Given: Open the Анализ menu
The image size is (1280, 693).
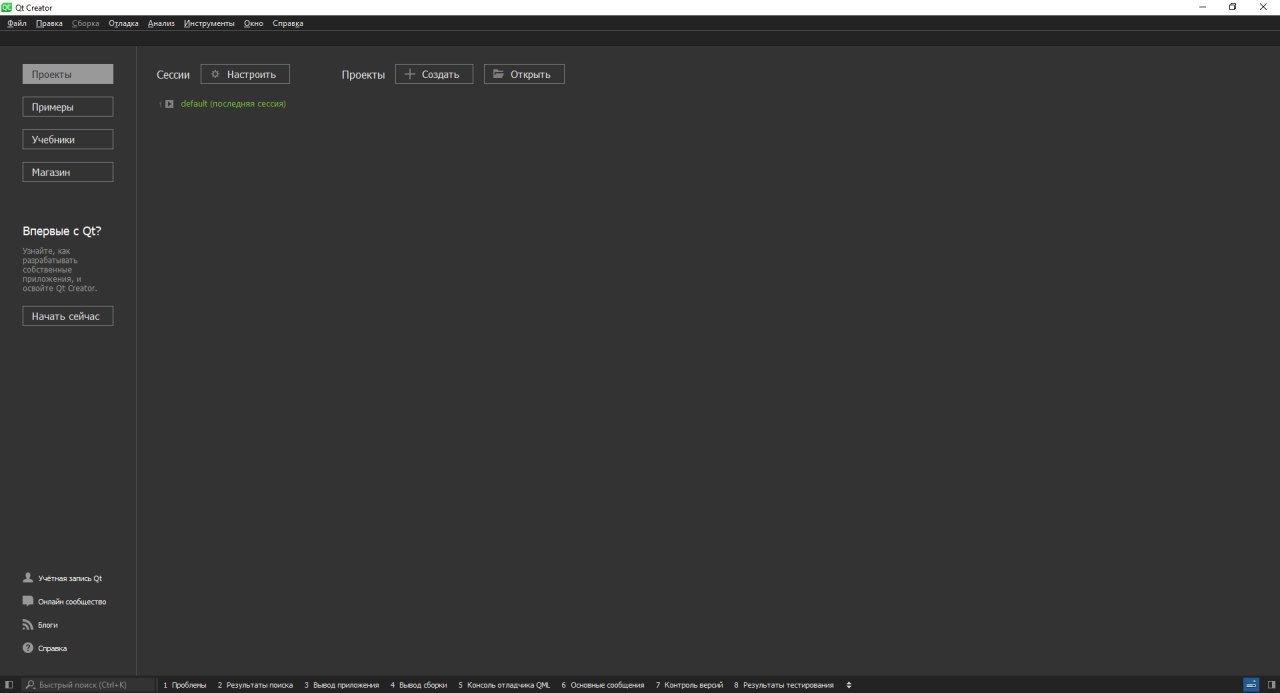Looking at the screenshot, I should (161, 23).
